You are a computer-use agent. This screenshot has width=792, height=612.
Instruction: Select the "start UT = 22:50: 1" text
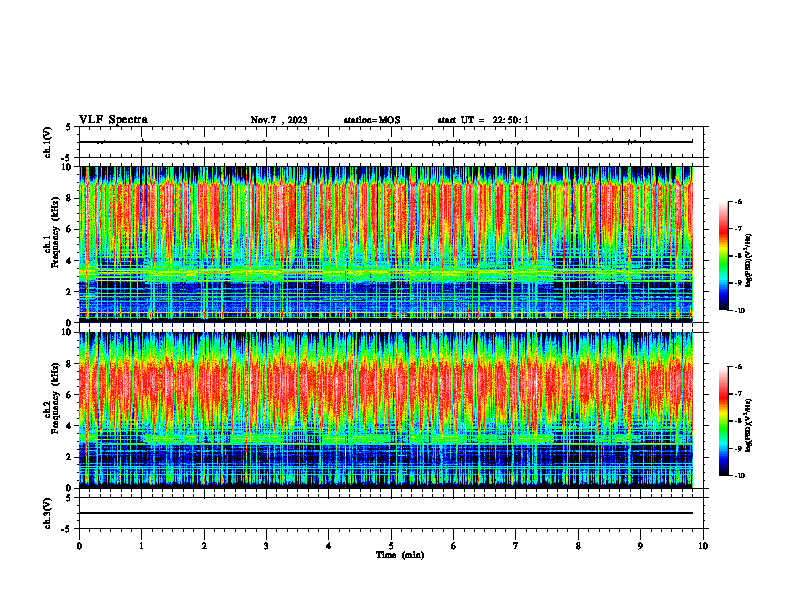point(483,120)
